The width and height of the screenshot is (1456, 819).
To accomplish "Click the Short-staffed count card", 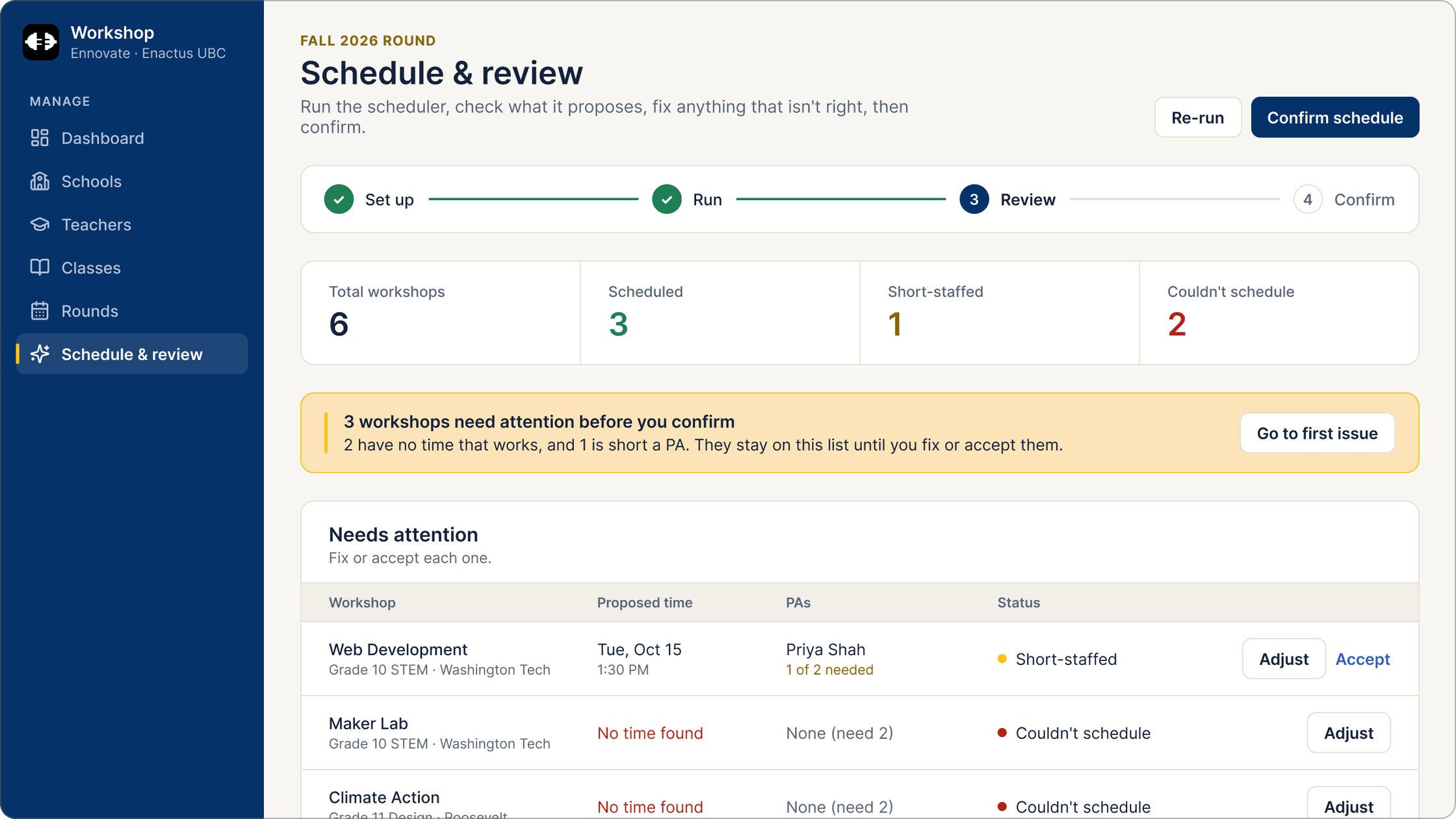I will pos(1000,313).
